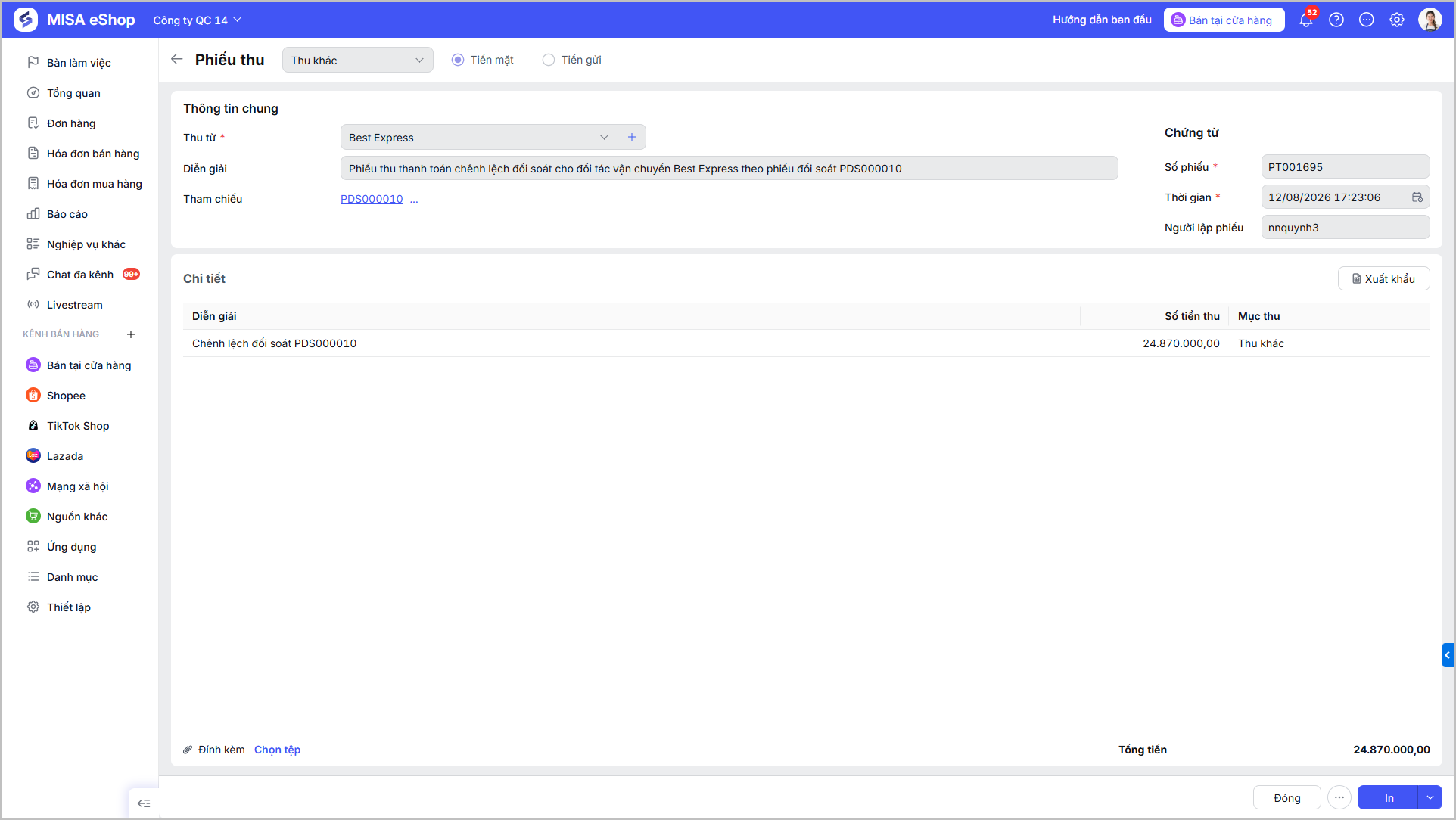Click the help question mark icon
This screenshot has width=1456, height=820.
(1336, 20)
